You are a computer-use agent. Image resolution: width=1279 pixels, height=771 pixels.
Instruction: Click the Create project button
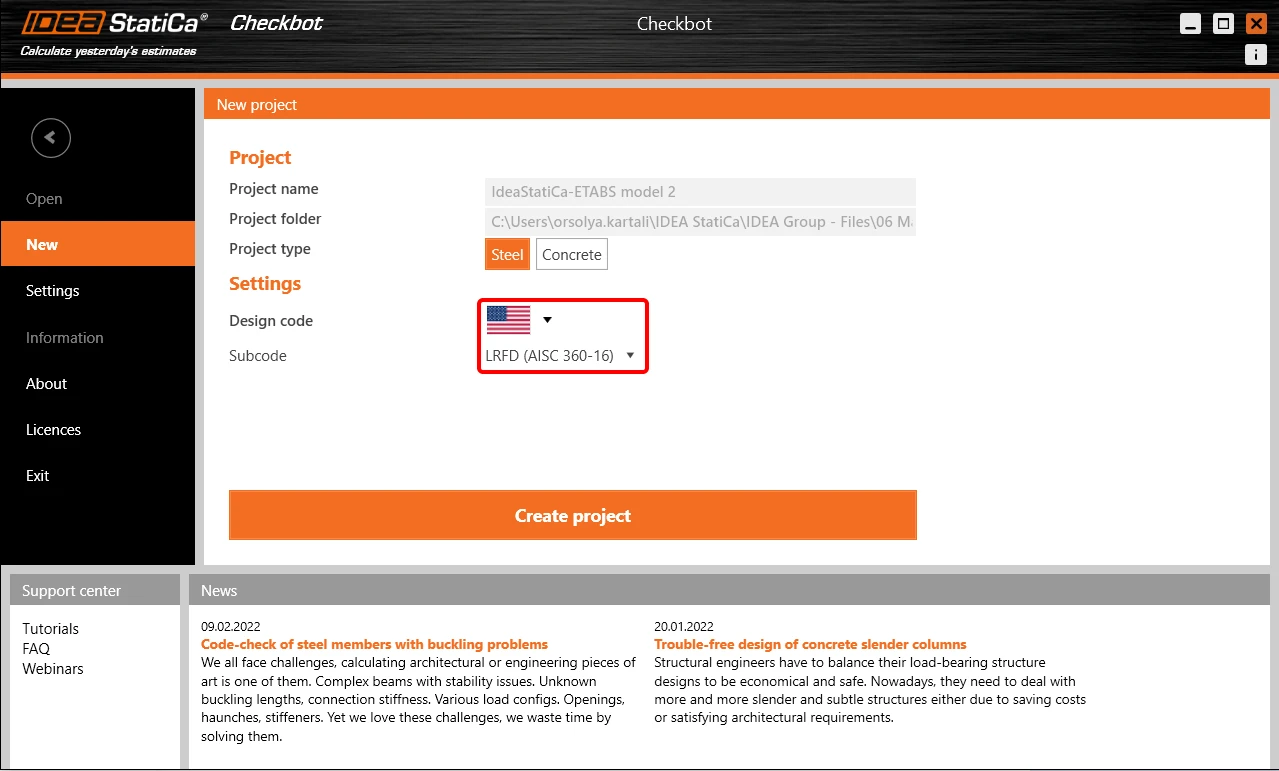coord(573,515)
